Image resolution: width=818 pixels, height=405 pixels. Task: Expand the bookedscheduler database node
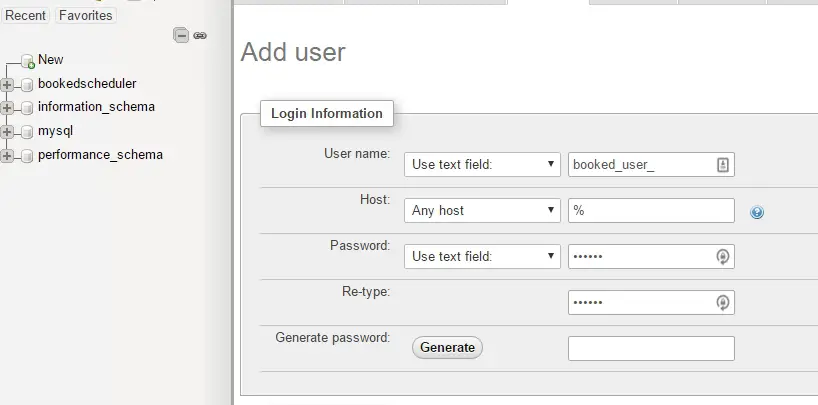(7, 85)
